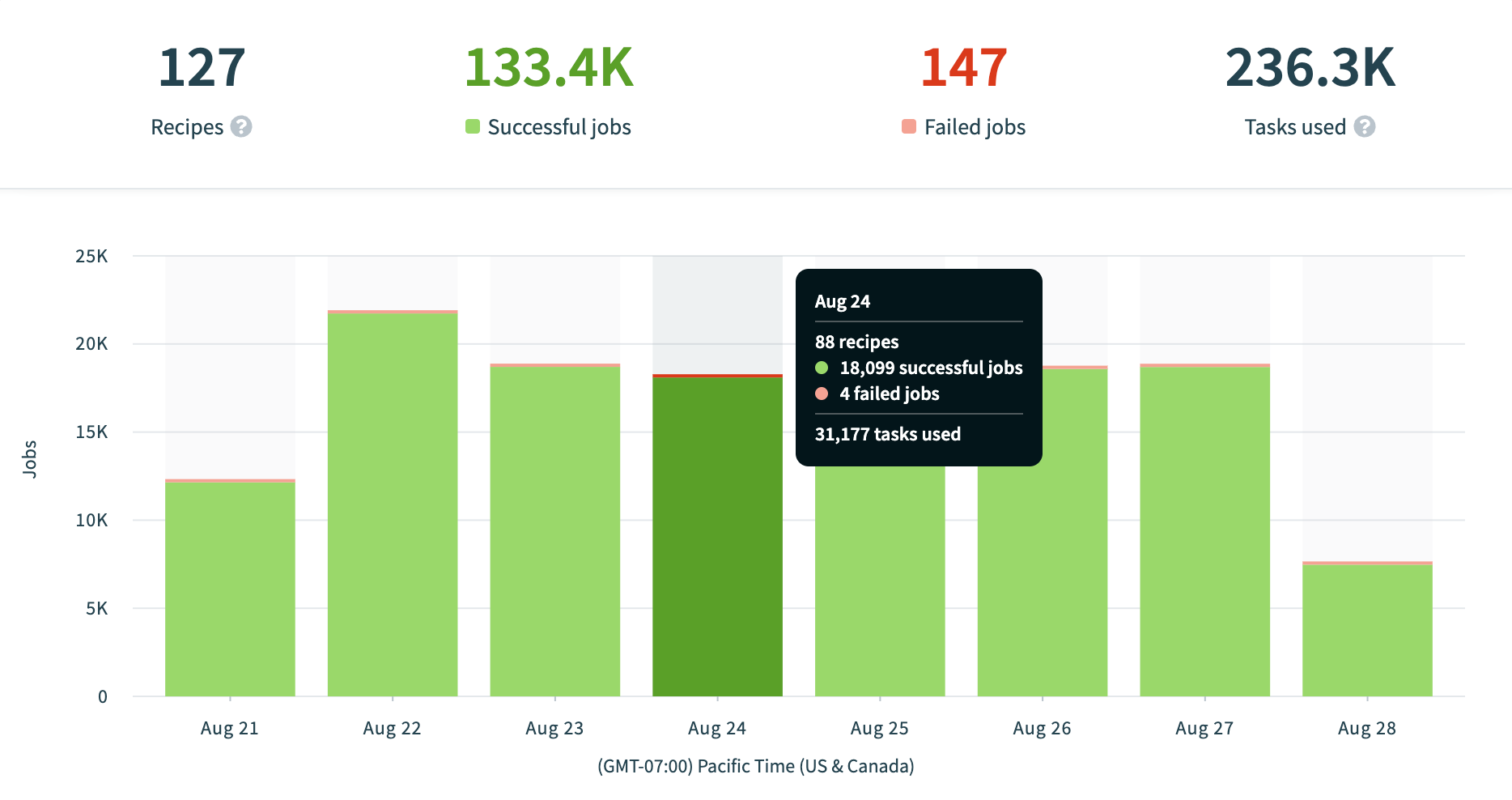Open the timezone selector showing Pacific Time
This screenshot has height=800, width=1512.
[755, 765]
